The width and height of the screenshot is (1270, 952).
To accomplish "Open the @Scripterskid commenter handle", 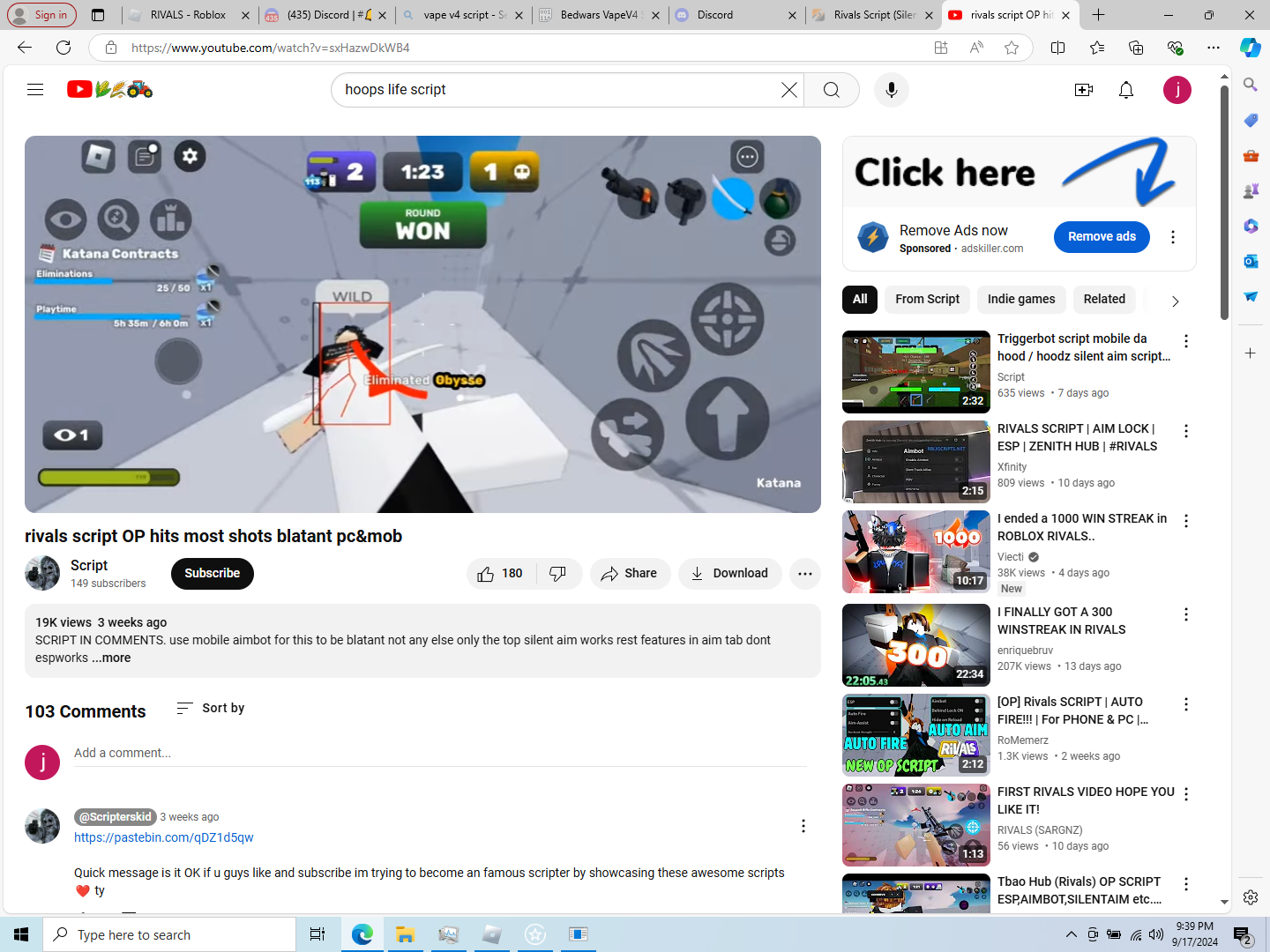I will pos(116,817).
